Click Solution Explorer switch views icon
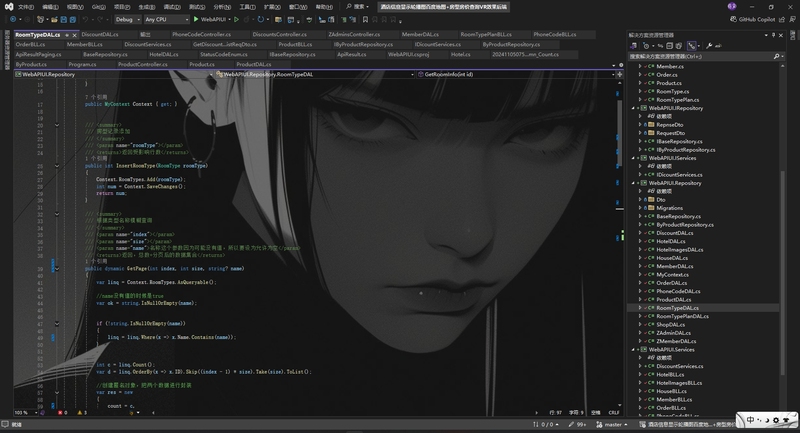Image resolution: width=800 pixels, height=433 pixels. pos(633,45)
